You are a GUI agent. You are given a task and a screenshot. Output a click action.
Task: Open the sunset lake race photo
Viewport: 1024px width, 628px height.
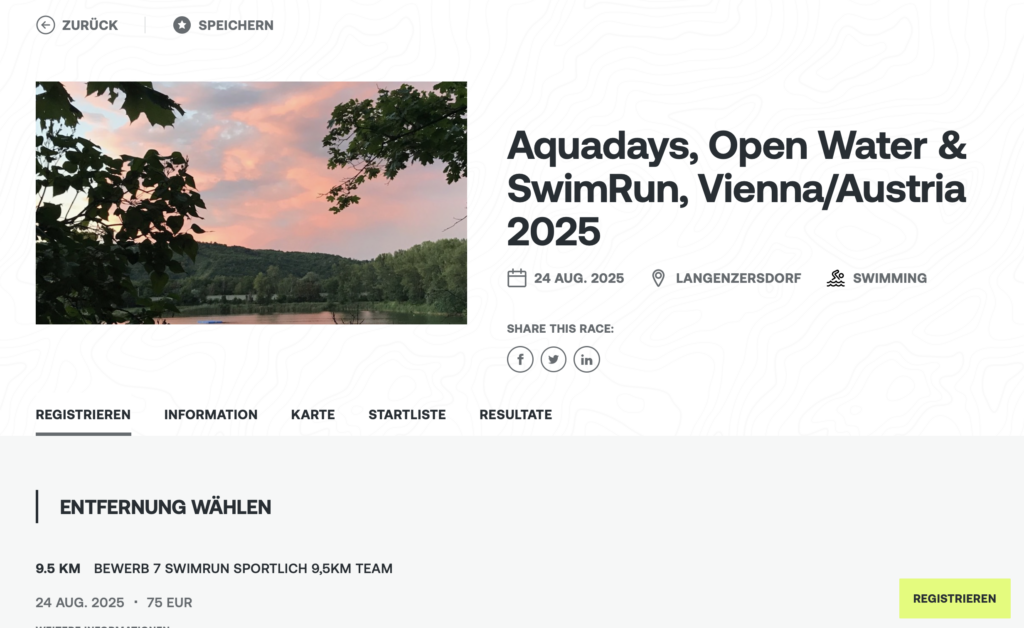tap(251, 202)
